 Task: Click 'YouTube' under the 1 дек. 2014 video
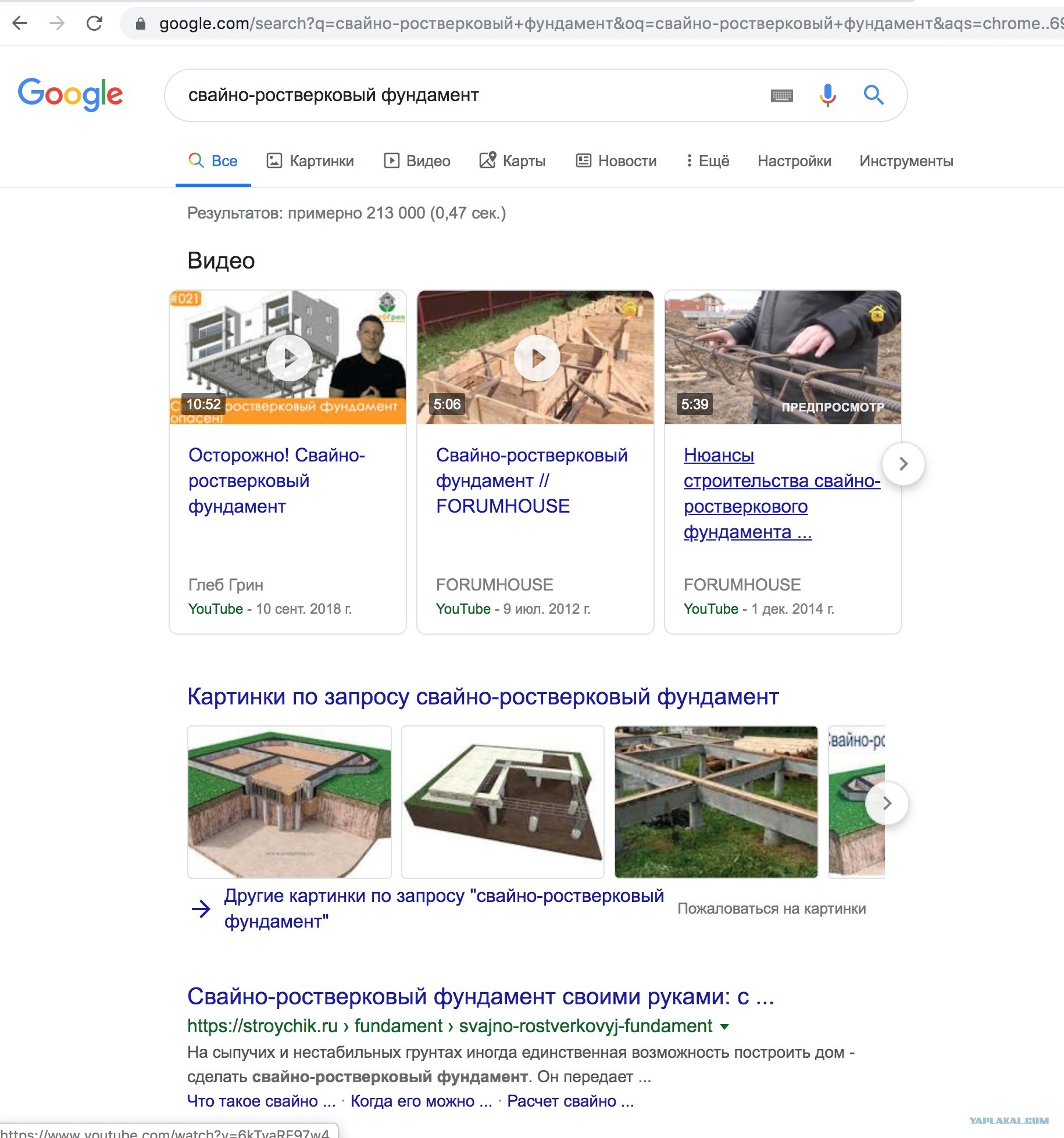(711, 609)
